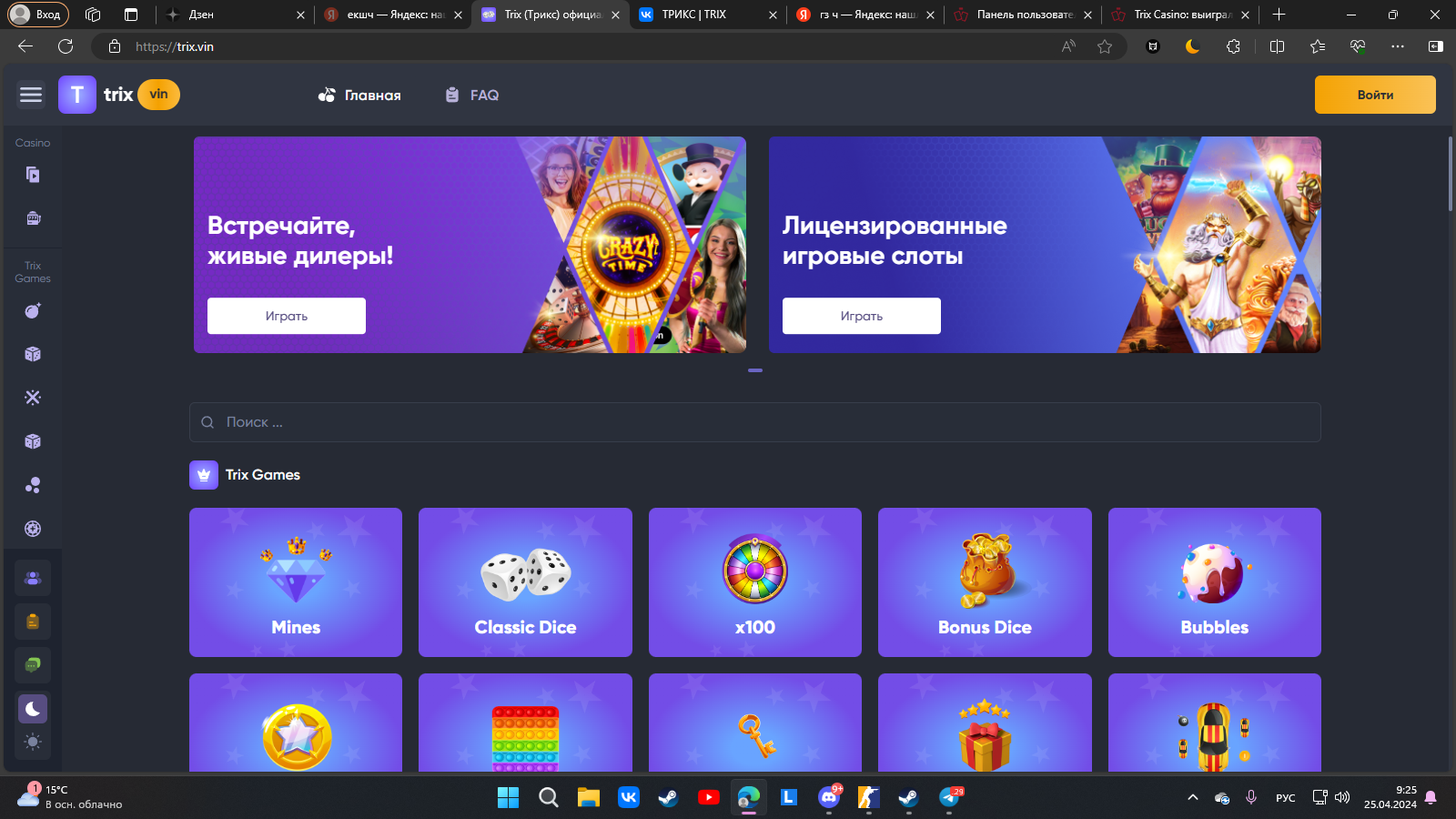
Task: Switch to dark theme with moon button
Action: [33, 709]
